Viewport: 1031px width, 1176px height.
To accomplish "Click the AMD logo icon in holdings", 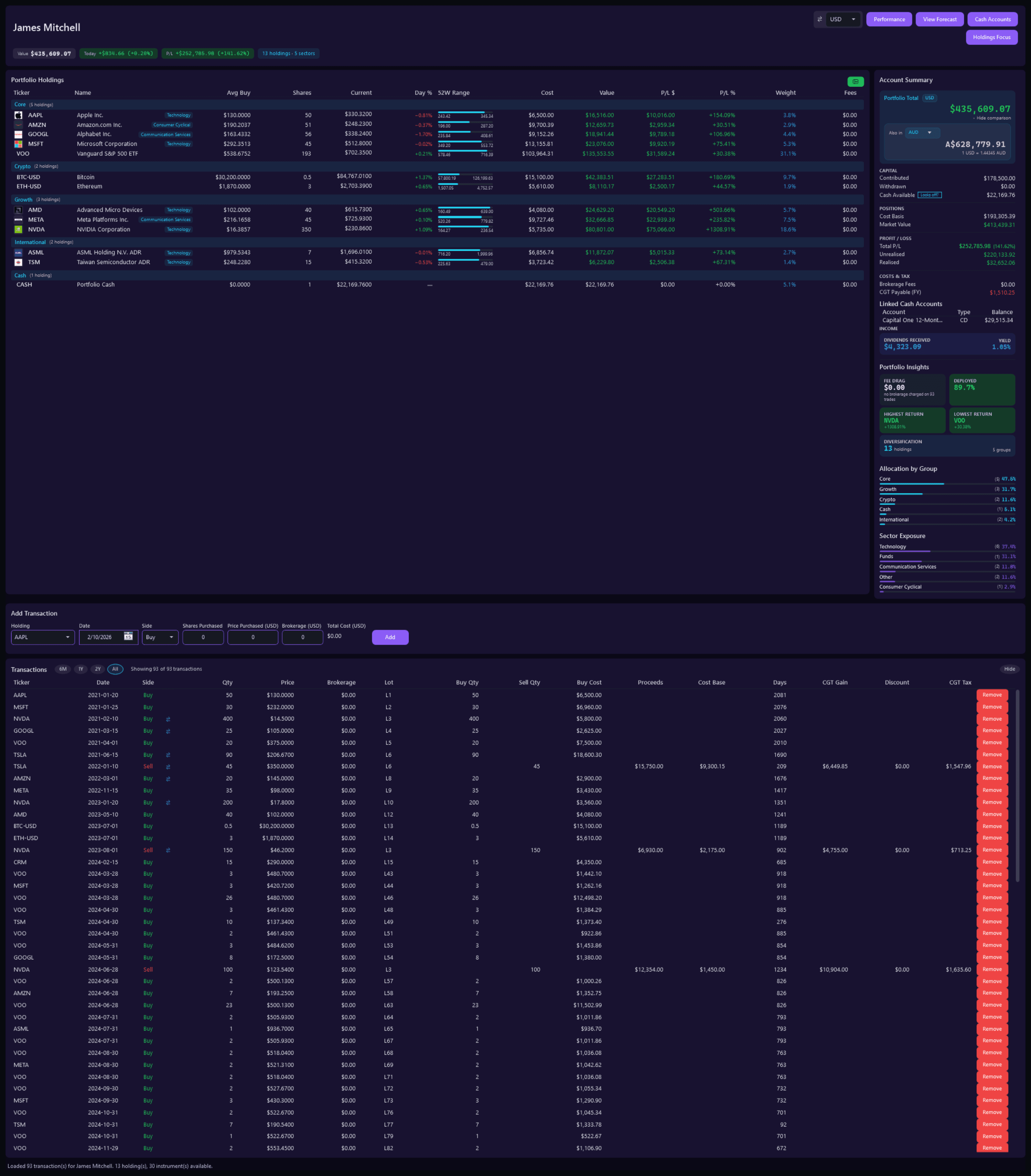I will tap(18, 210).
